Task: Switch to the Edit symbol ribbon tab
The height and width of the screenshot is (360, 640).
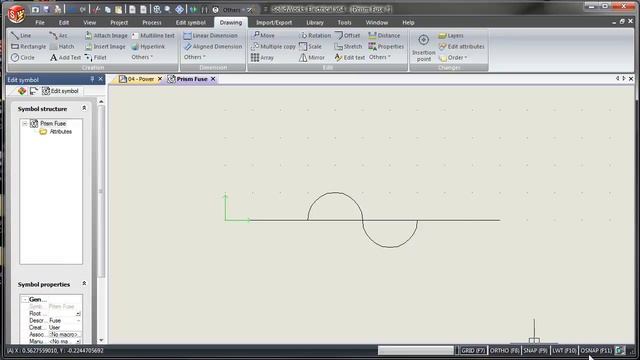Action: [191, 22]
